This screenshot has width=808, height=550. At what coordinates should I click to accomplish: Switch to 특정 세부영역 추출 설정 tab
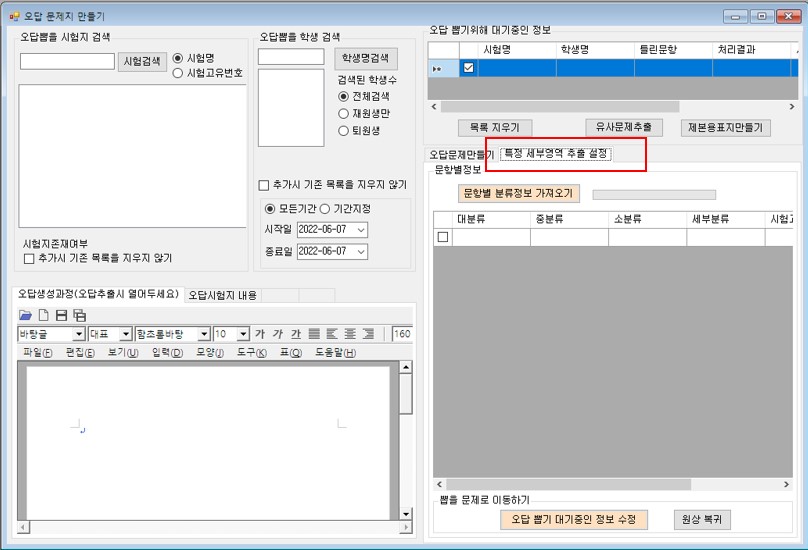pyautogui.click(x=556, y=154)
